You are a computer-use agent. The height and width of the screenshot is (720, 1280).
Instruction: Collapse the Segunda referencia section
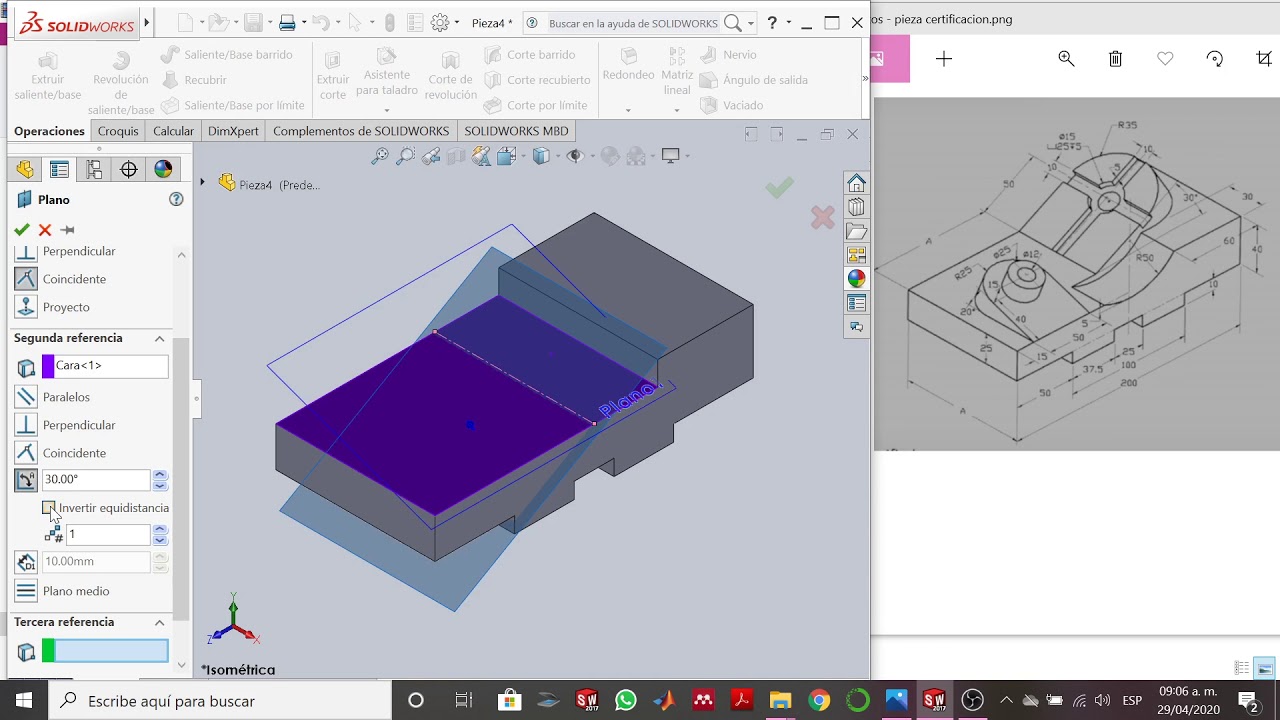click(x=159, y=338)
